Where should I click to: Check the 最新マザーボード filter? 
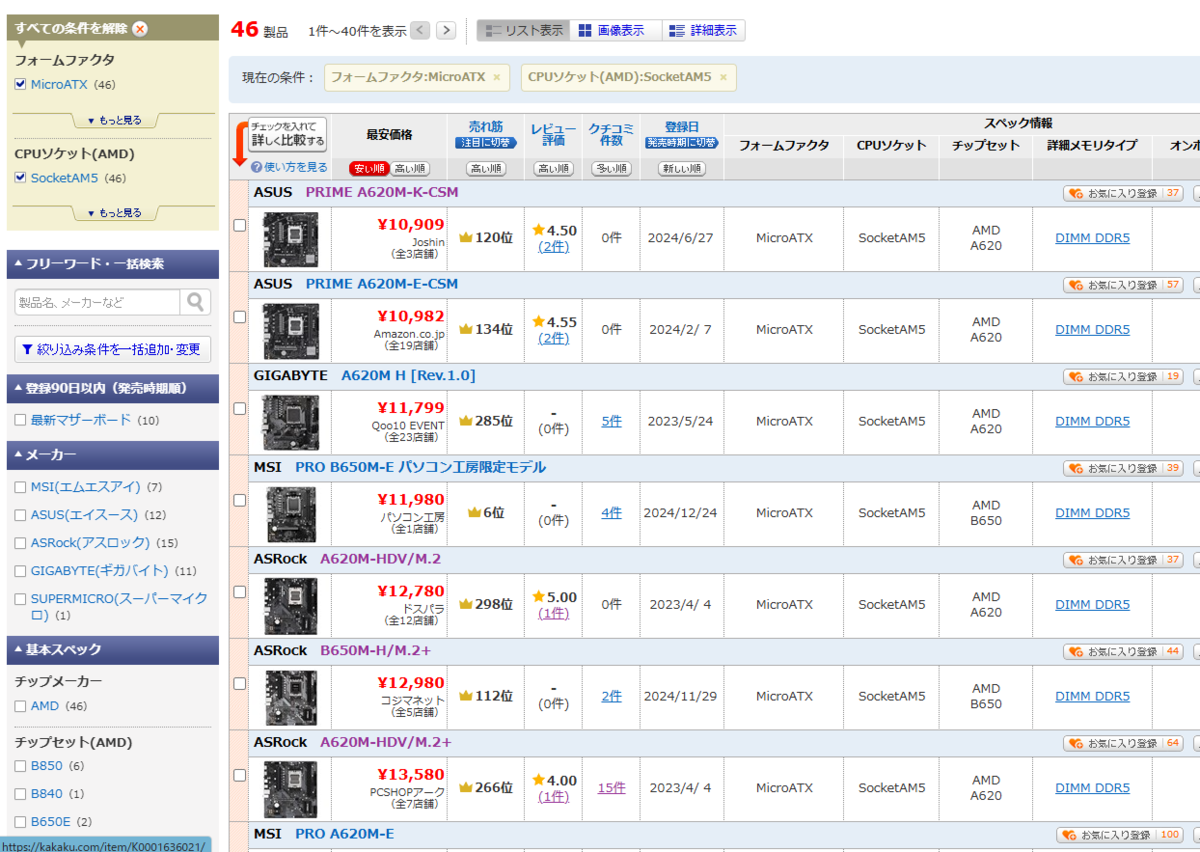pos(20,420)
